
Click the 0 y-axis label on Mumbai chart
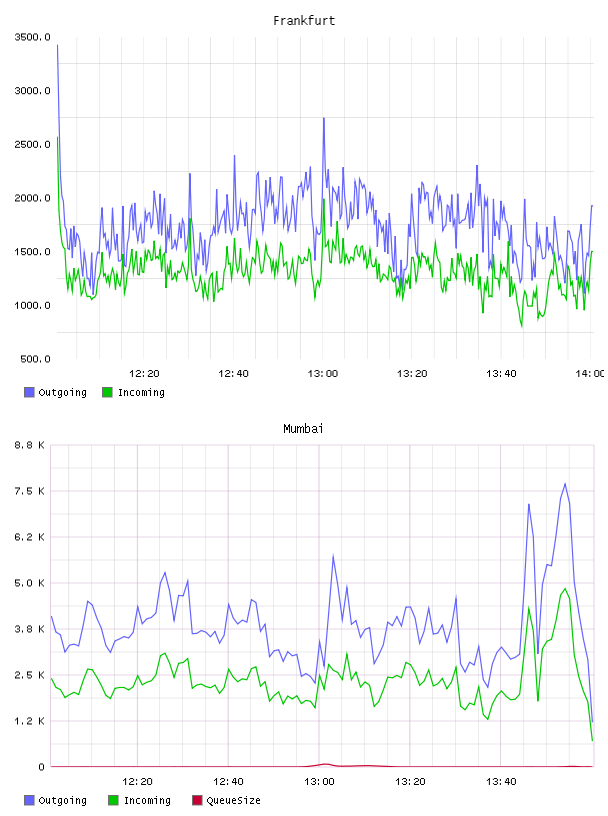42,767
